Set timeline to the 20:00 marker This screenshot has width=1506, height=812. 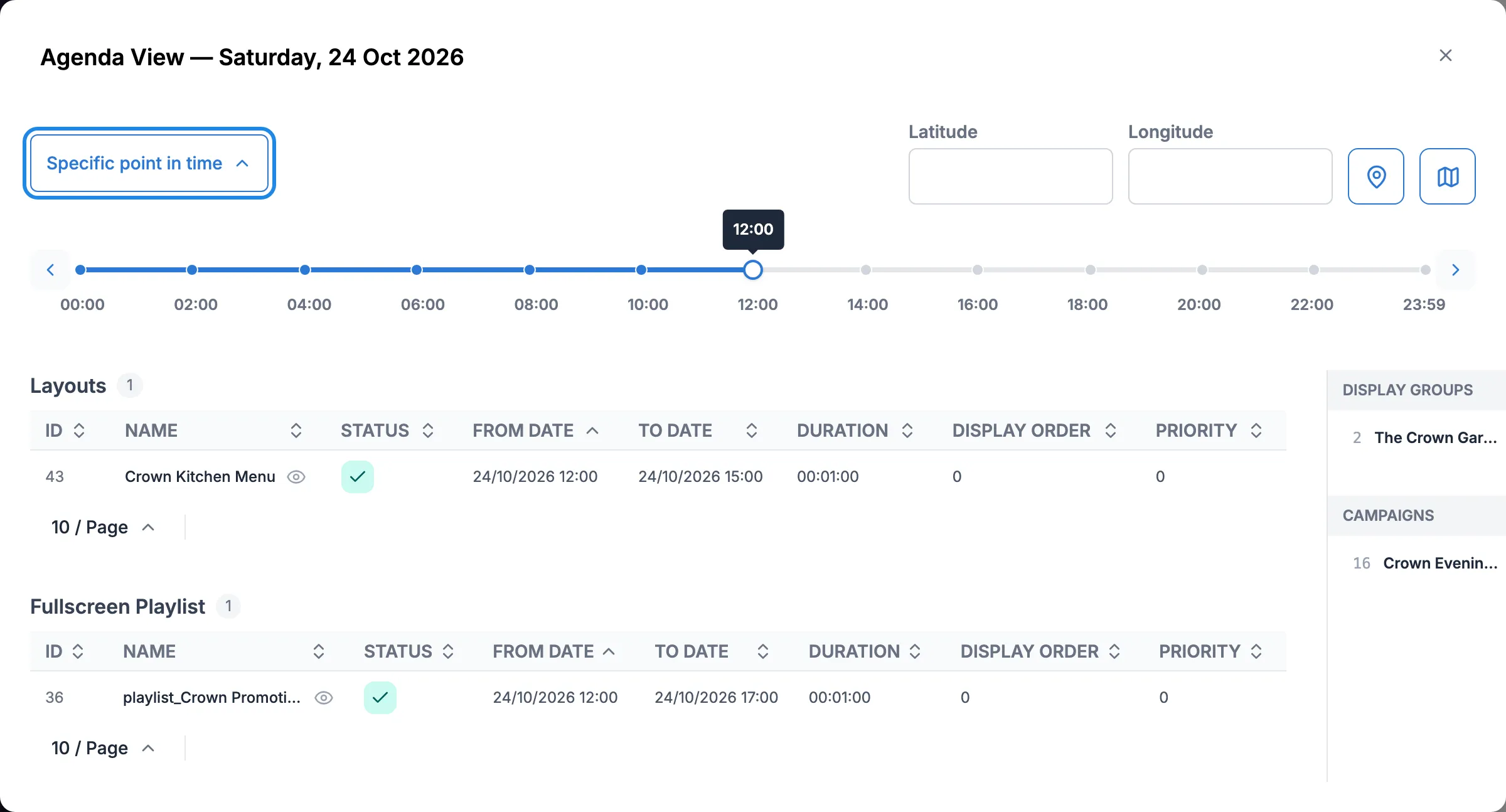(1202, 270)
